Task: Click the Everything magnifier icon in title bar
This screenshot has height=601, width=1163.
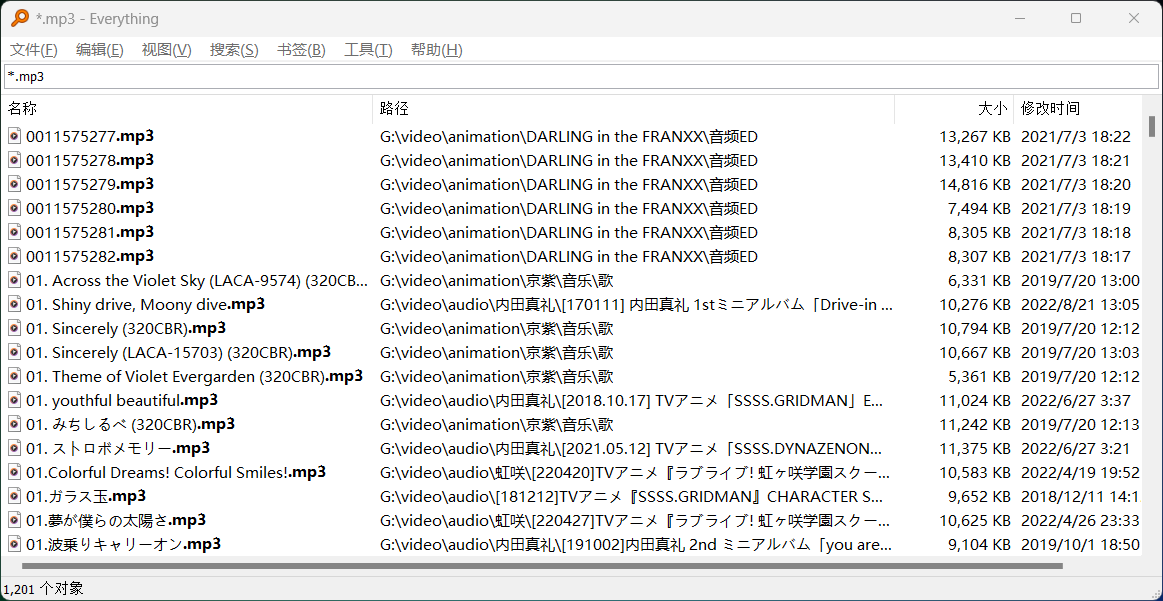Action: pos(20,18)
